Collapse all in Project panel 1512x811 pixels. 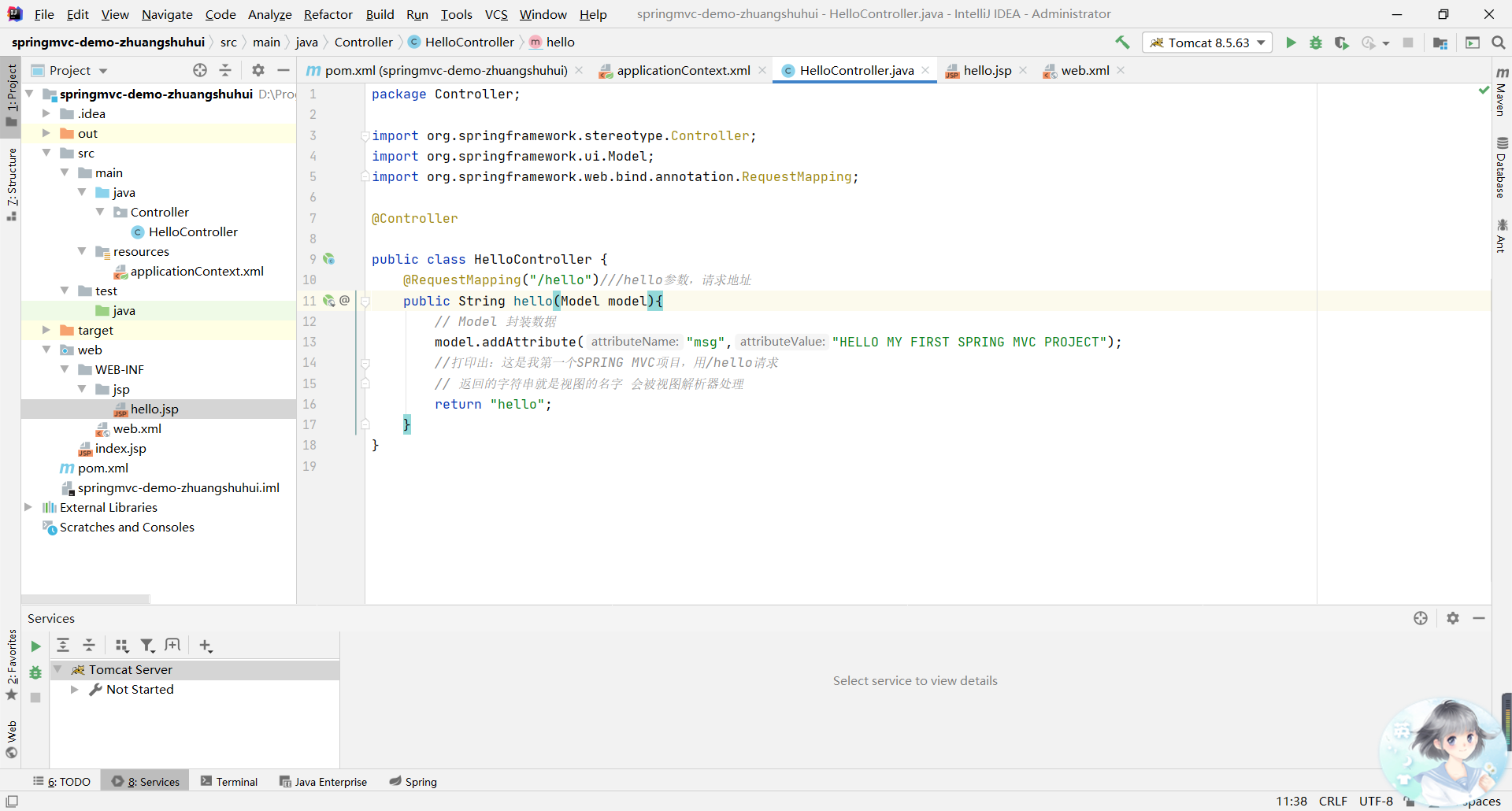(x=225, y=70)
